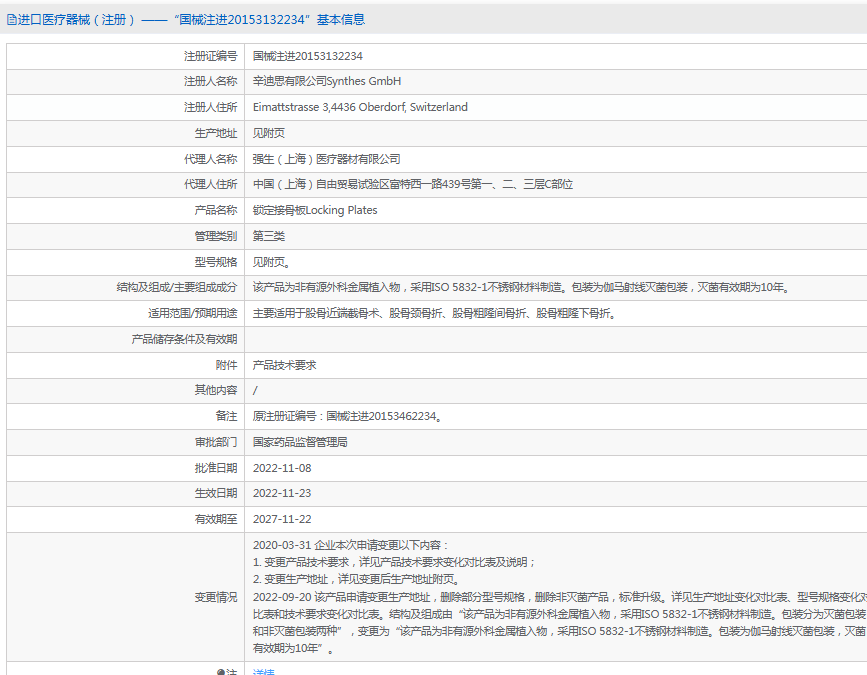The height and width of the screenshot is (675, 867).
Task: Select the 见附页。 value in 型号规格 row
Action: [271, 262]
